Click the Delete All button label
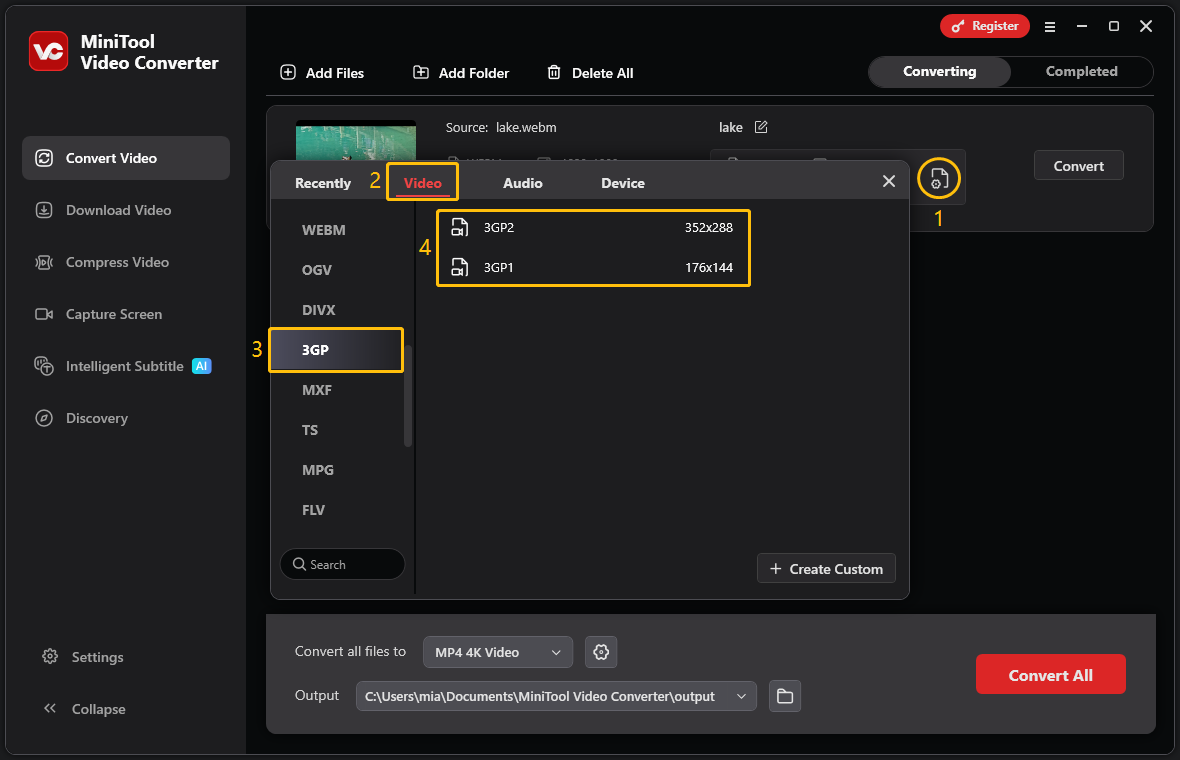1180x760 pixels. pos(602,73)
